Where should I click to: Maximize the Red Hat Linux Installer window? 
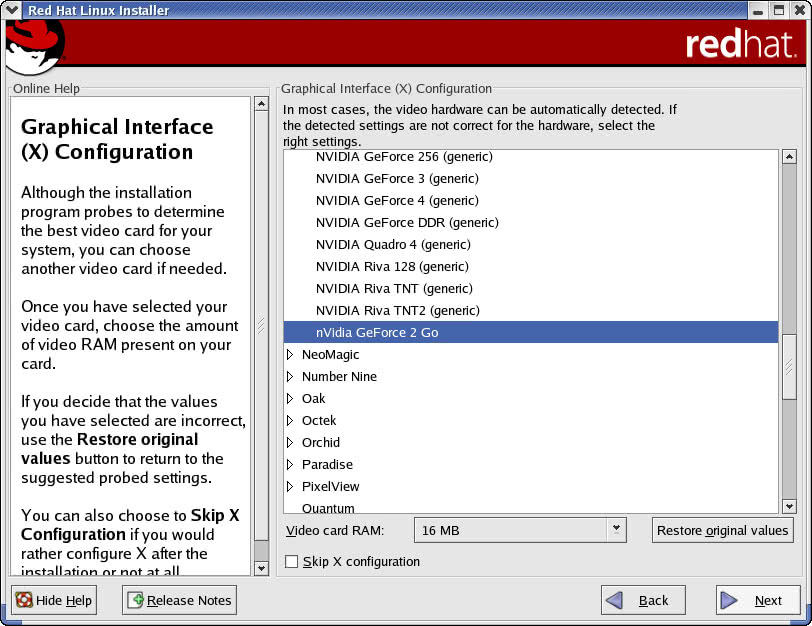pyautogui.click(x=779, y=10)
